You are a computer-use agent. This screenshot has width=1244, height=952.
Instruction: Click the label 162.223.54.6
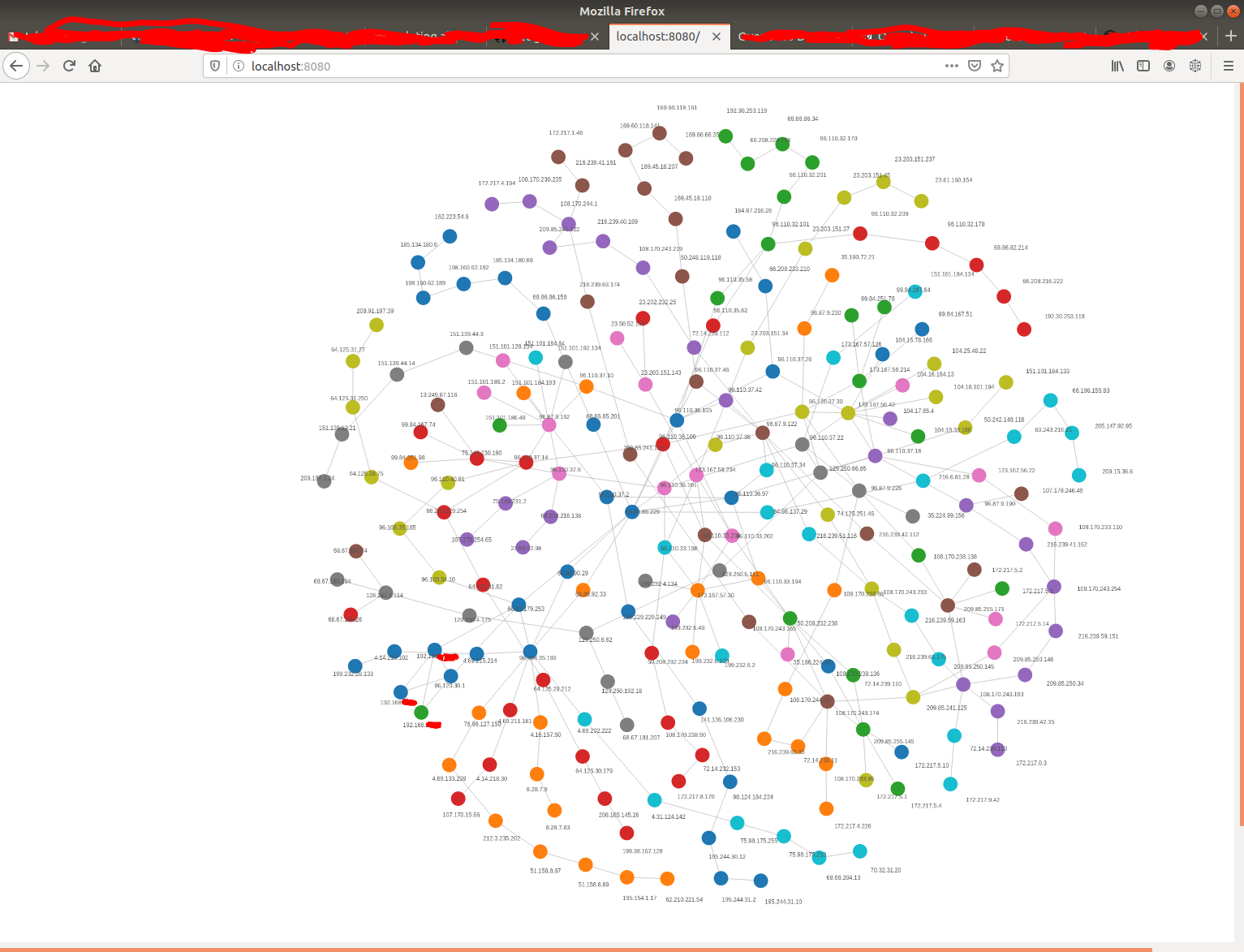(x=451, y=218)
